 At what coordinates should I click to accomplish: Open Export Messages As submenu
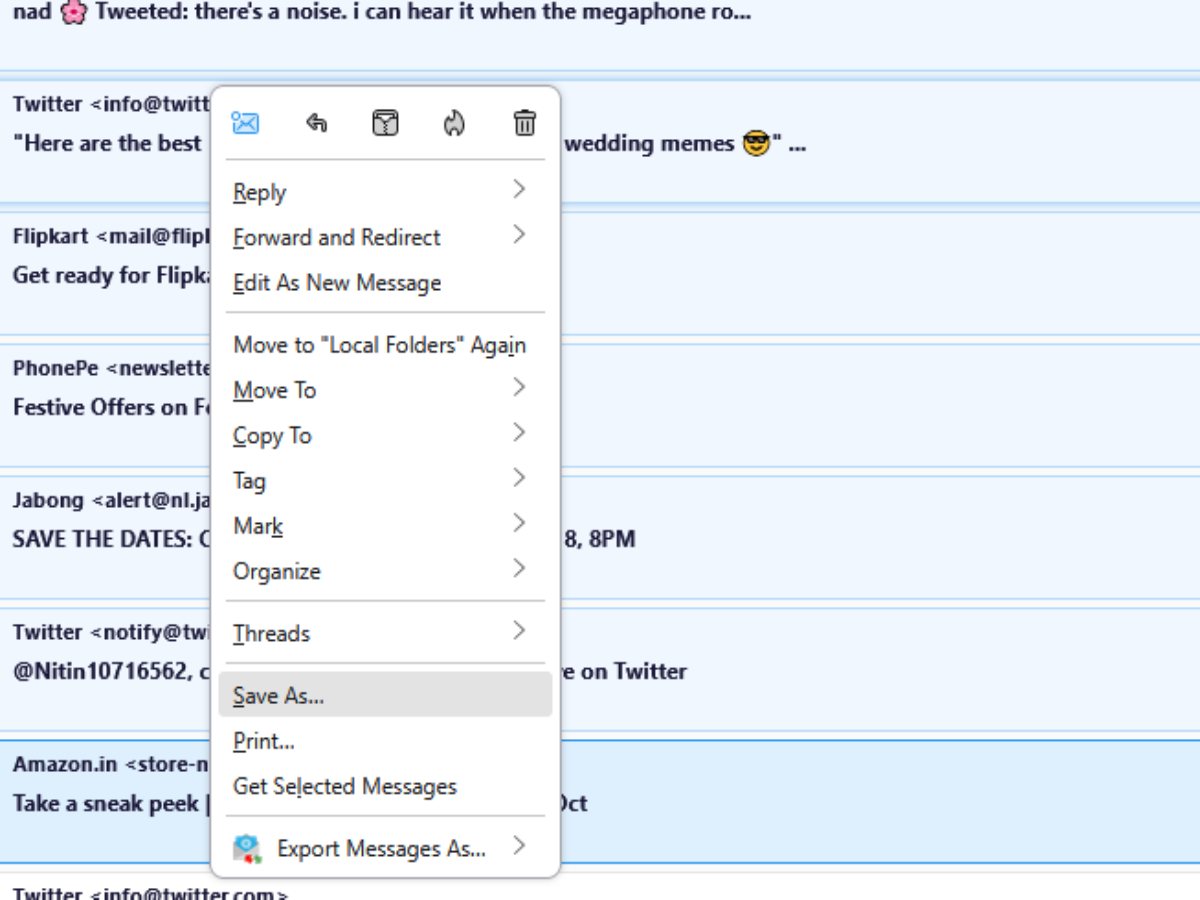coord(385,848)
